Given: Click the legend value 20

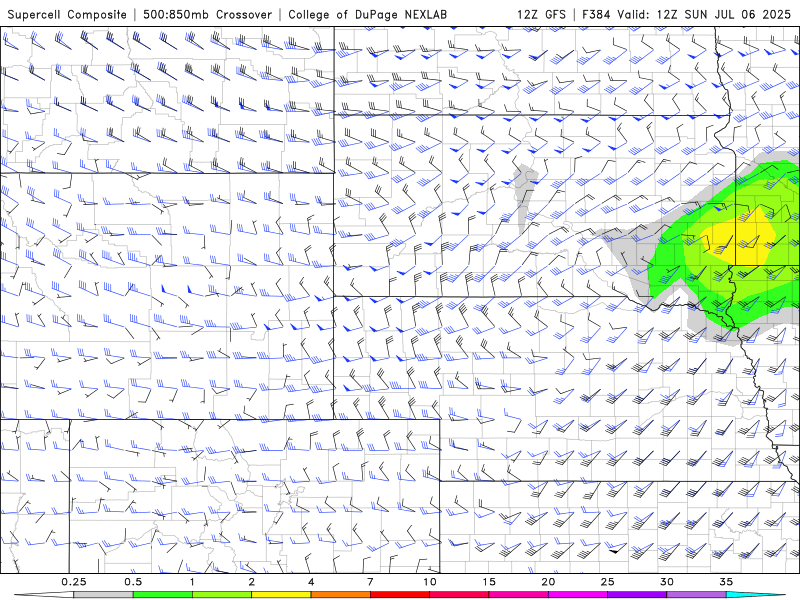Looking at the screenshot, I should 548,582.
